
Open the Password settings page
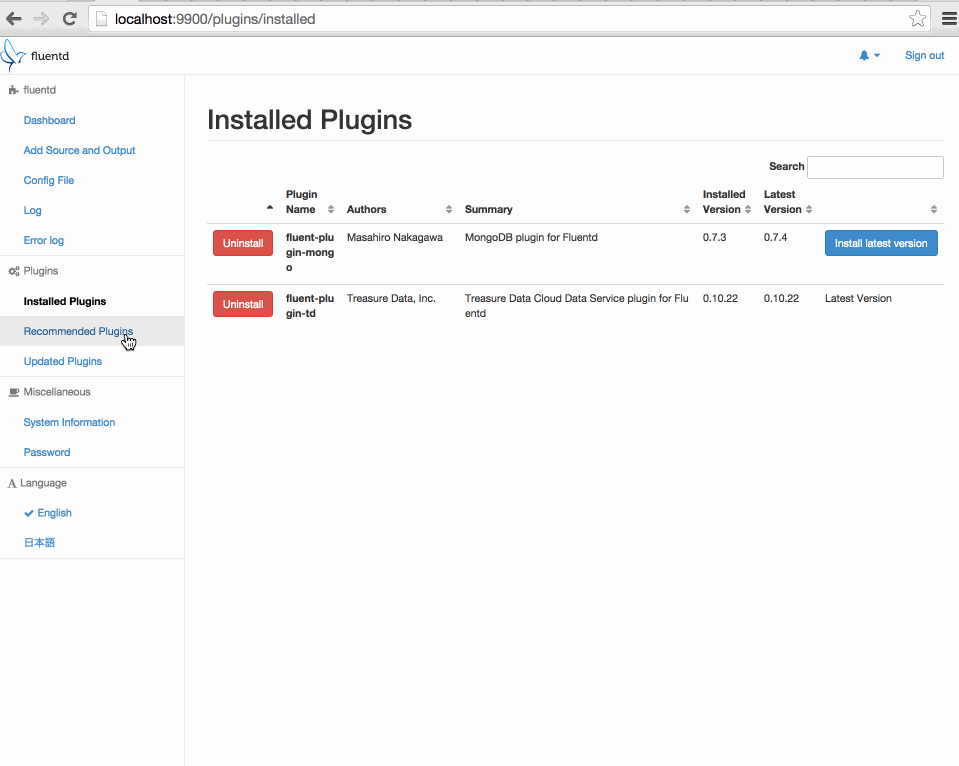47,452
